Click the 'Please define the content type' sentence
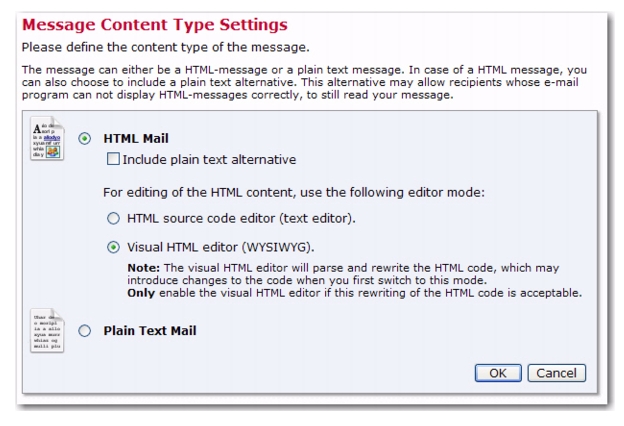Image resolution: width=624 pixels, height=426 pixels. (165, 47)
